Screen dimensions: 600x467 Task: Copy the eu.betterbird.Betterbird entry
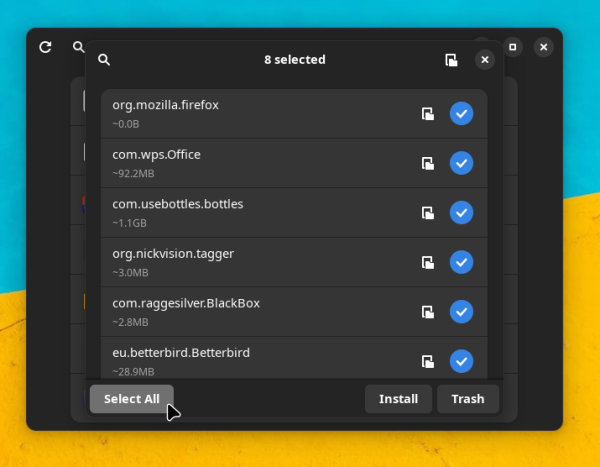coord(428,361)
